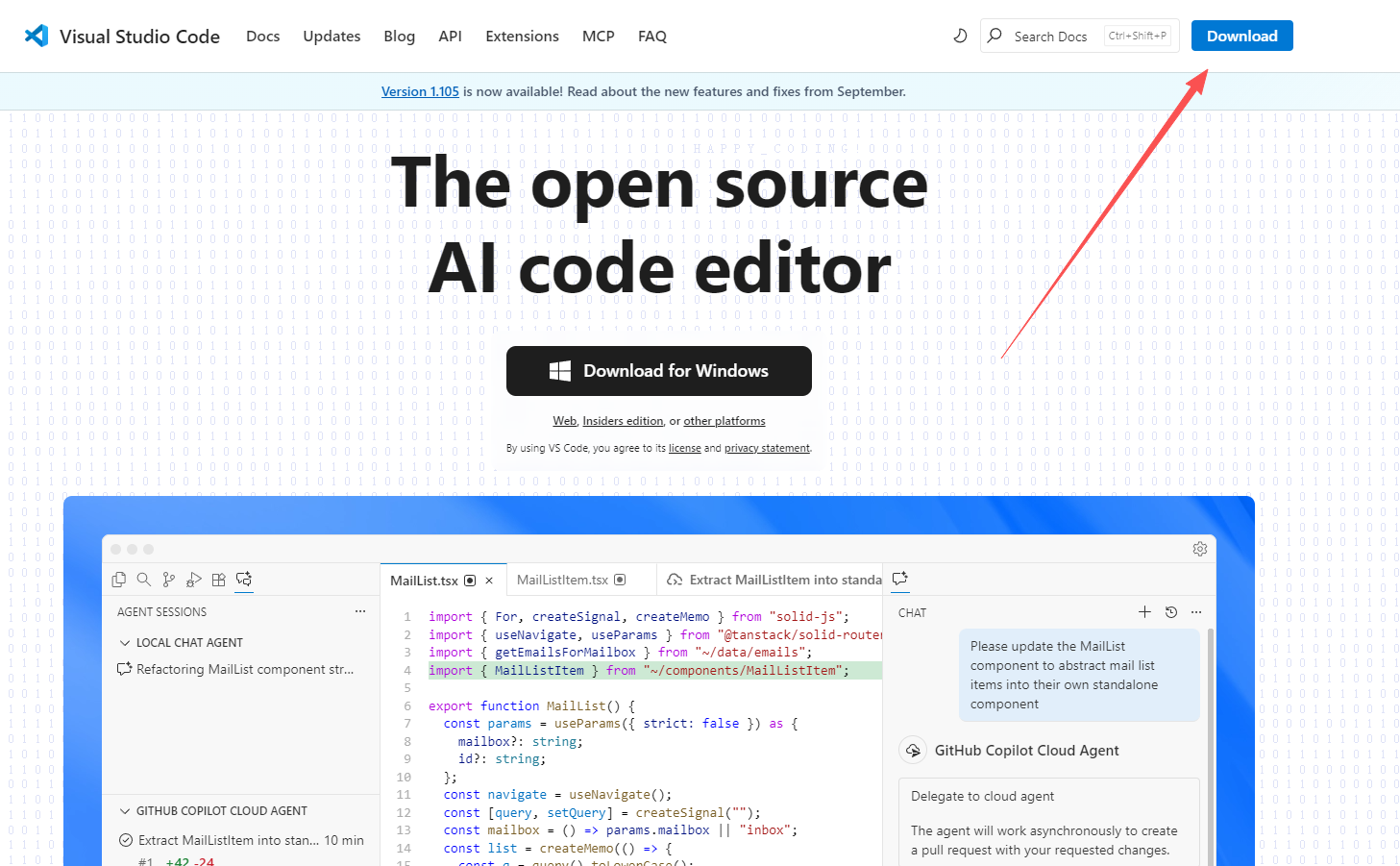Screen dimensions: 1400x866
Task: Collapse GitHub Copilot Cloud Agent section
Action: (125, 810)
